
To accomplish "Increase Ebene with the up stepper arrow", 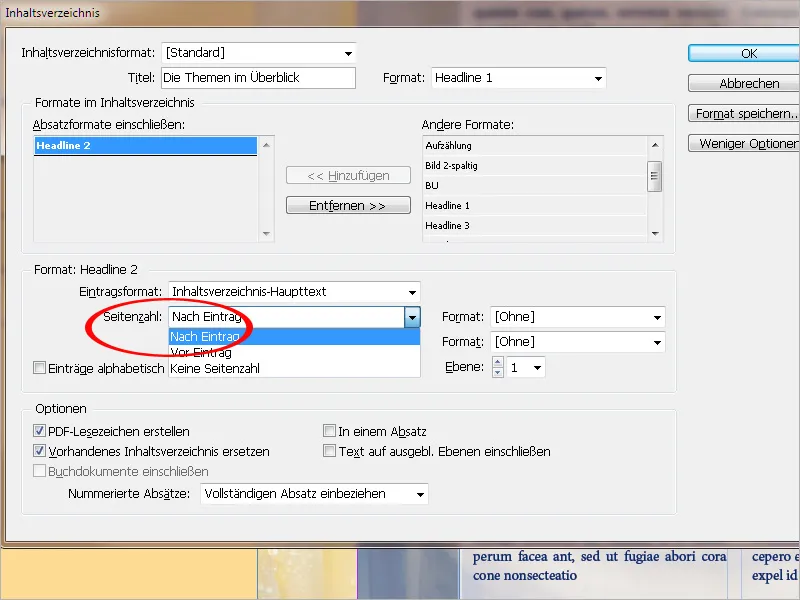I will point(497,362).
